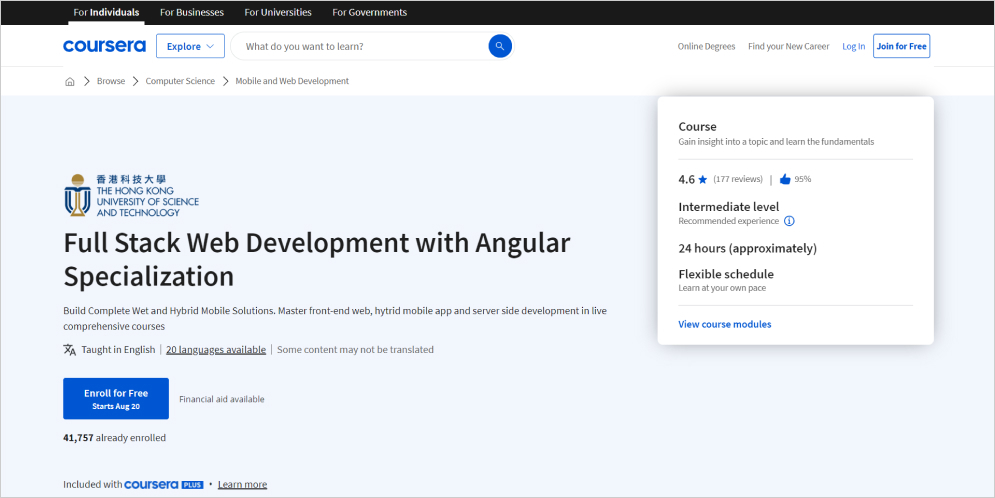995x498 pixels.
Task: Click the thumbs-up 95% rating icon
Action: coord(785,179)
